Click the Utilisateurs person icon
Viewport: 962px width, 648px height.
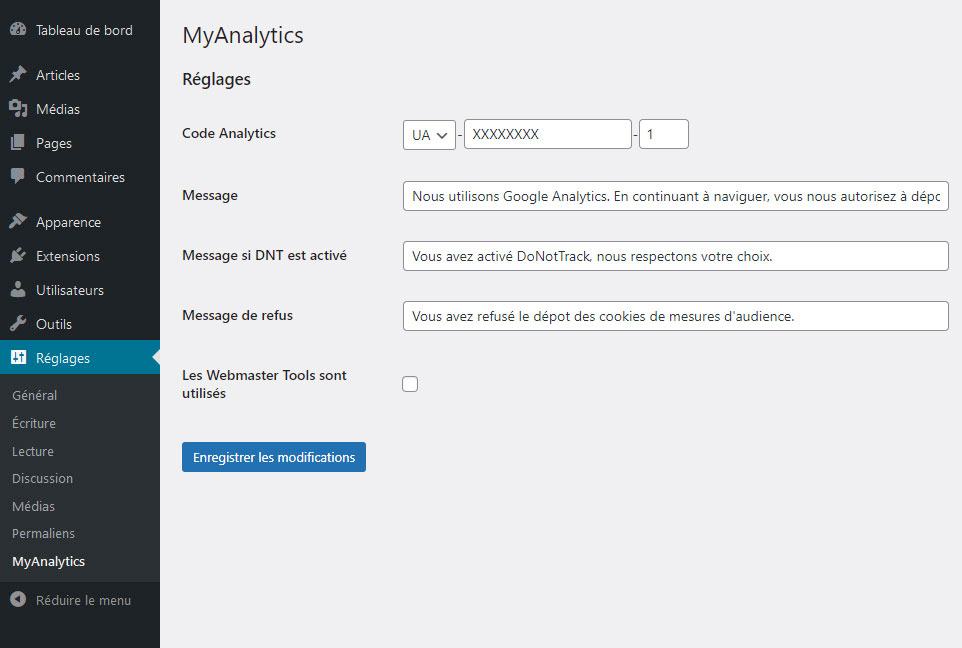18,289
